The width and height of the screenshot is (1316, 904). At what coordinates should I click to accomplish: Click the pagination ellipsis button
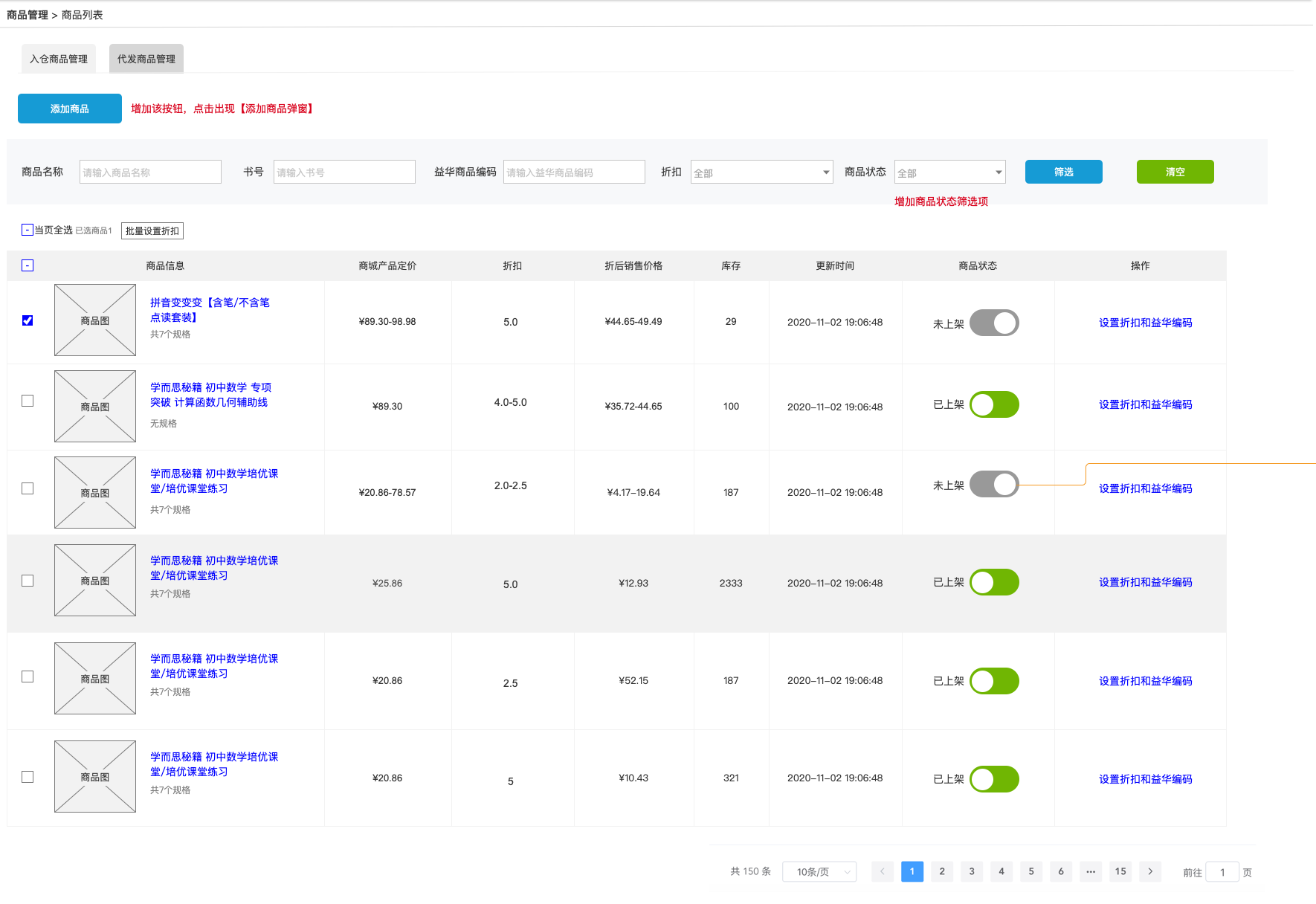pyautogui.click(x=1091, y=871)
